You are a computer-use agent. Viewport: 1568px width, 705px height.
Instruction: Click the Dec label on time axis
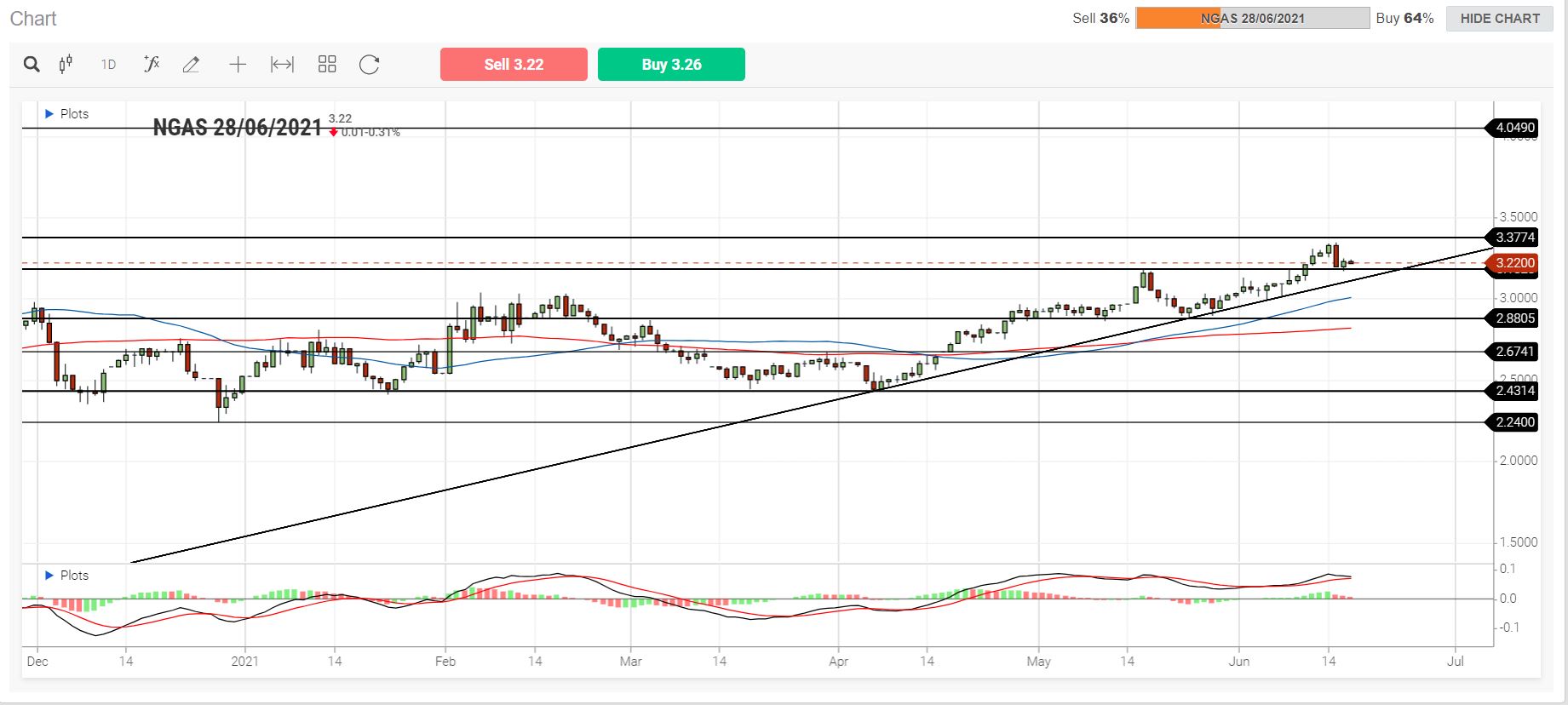(x=37, y=661)
